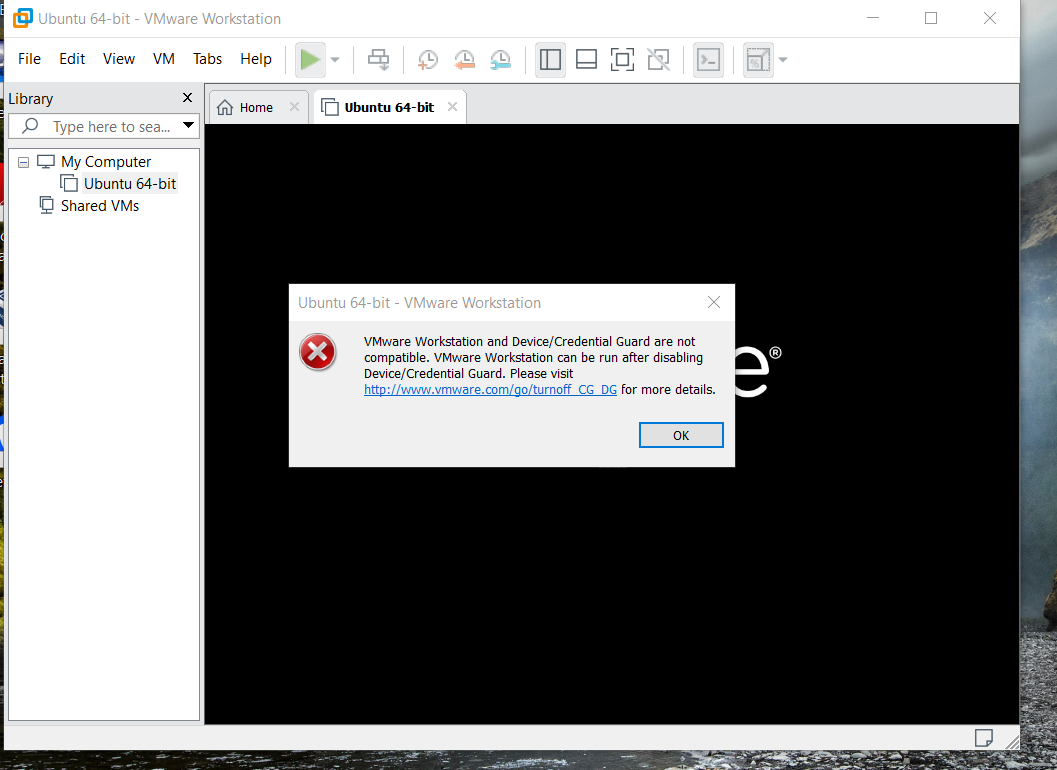
Task: Dismiss the error dialog with OK
Action: [x=681, y=434]
